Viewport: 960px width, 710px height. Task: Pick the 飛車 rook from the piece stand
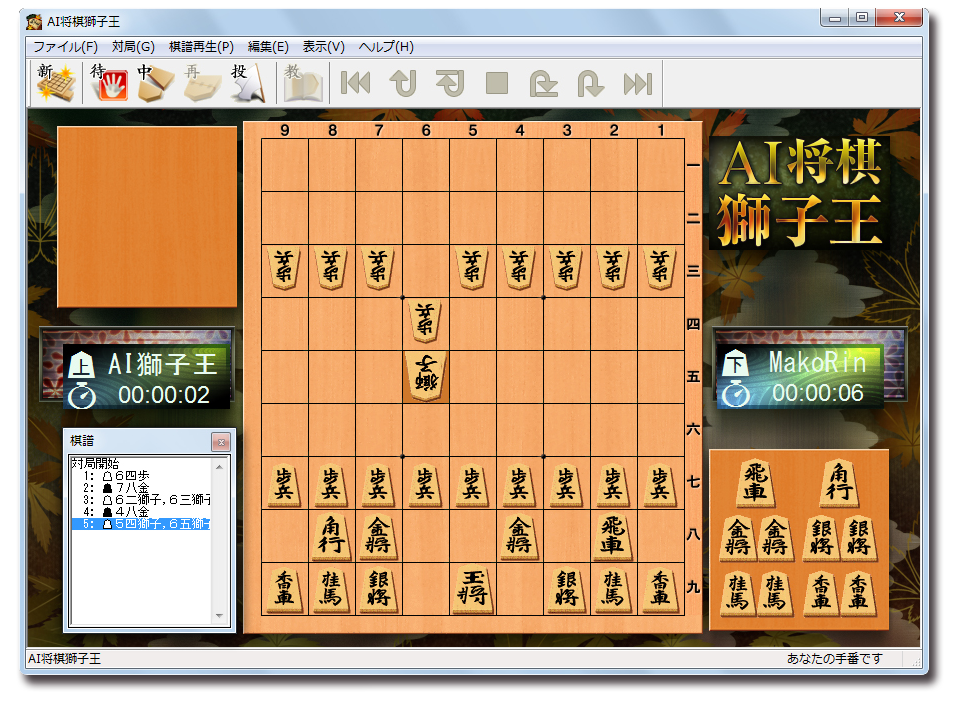pos(756,484)
